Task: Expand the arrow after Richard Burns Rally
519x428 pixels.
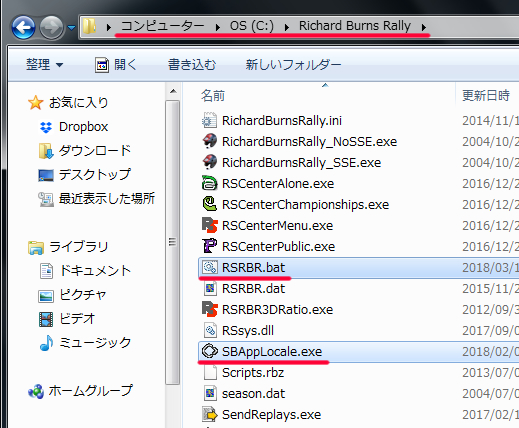Action: [424, 27]
